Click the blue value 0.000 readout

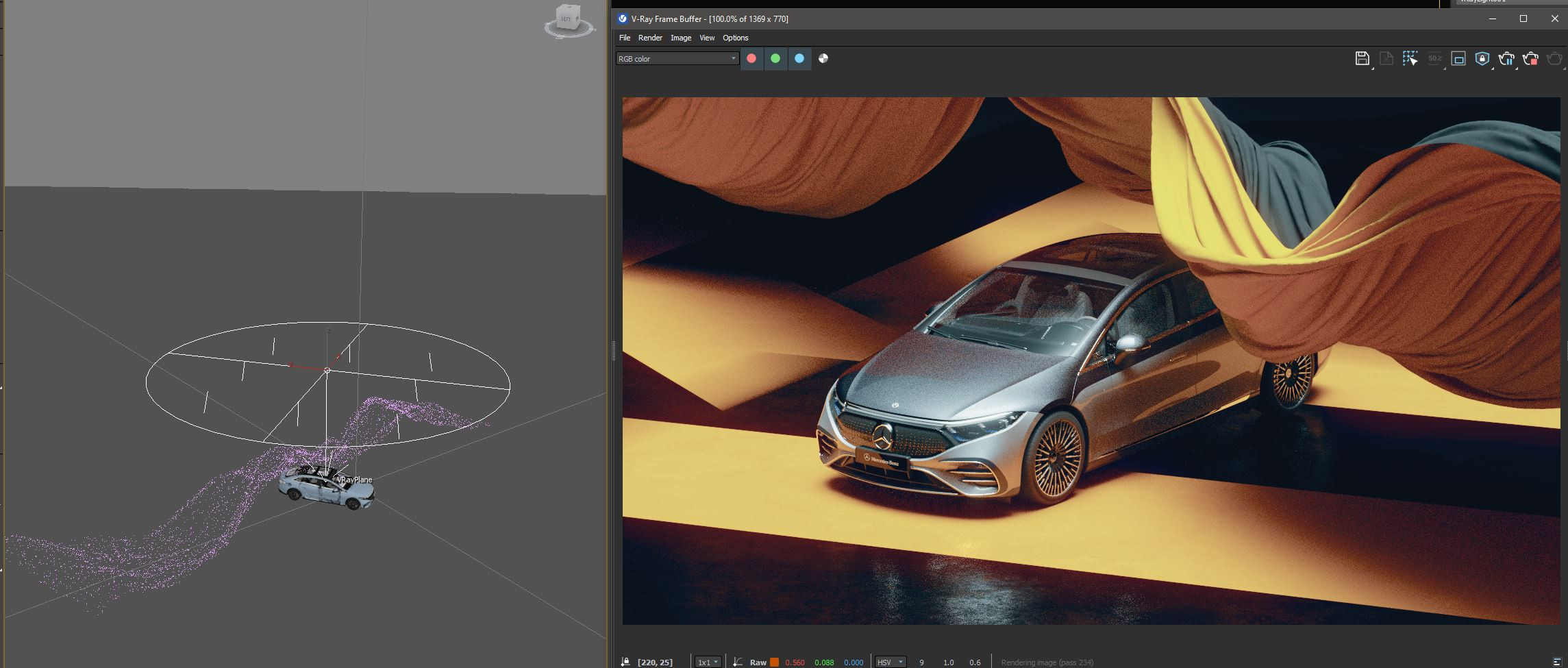coord(854,663)
